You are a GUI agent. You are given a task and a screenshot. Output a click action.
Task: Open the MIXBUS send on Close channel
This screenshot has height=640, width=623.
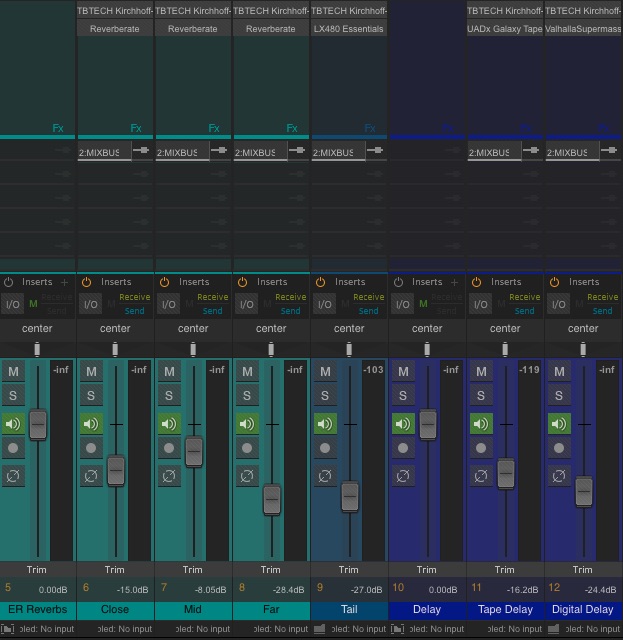coord(100,153)
